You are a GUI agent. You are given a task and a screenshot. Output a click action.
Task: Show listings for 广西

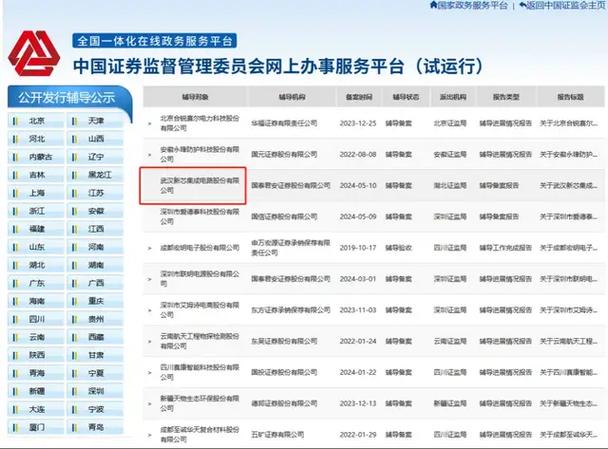pos(95,283)
